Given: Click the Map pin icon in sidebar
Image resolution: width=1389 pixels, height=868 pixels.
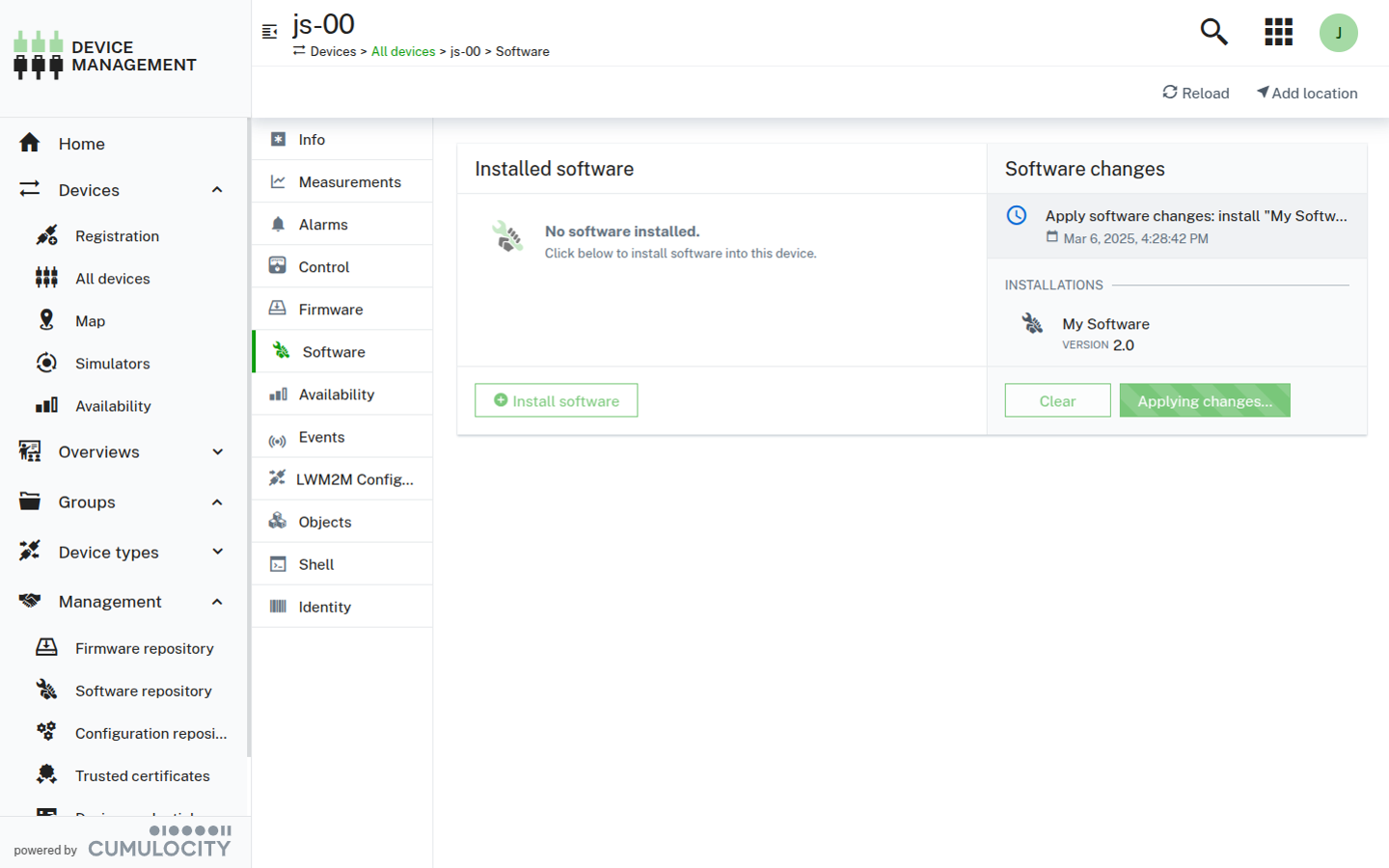Looking at the screenshot, I should (x=46, y=320).
